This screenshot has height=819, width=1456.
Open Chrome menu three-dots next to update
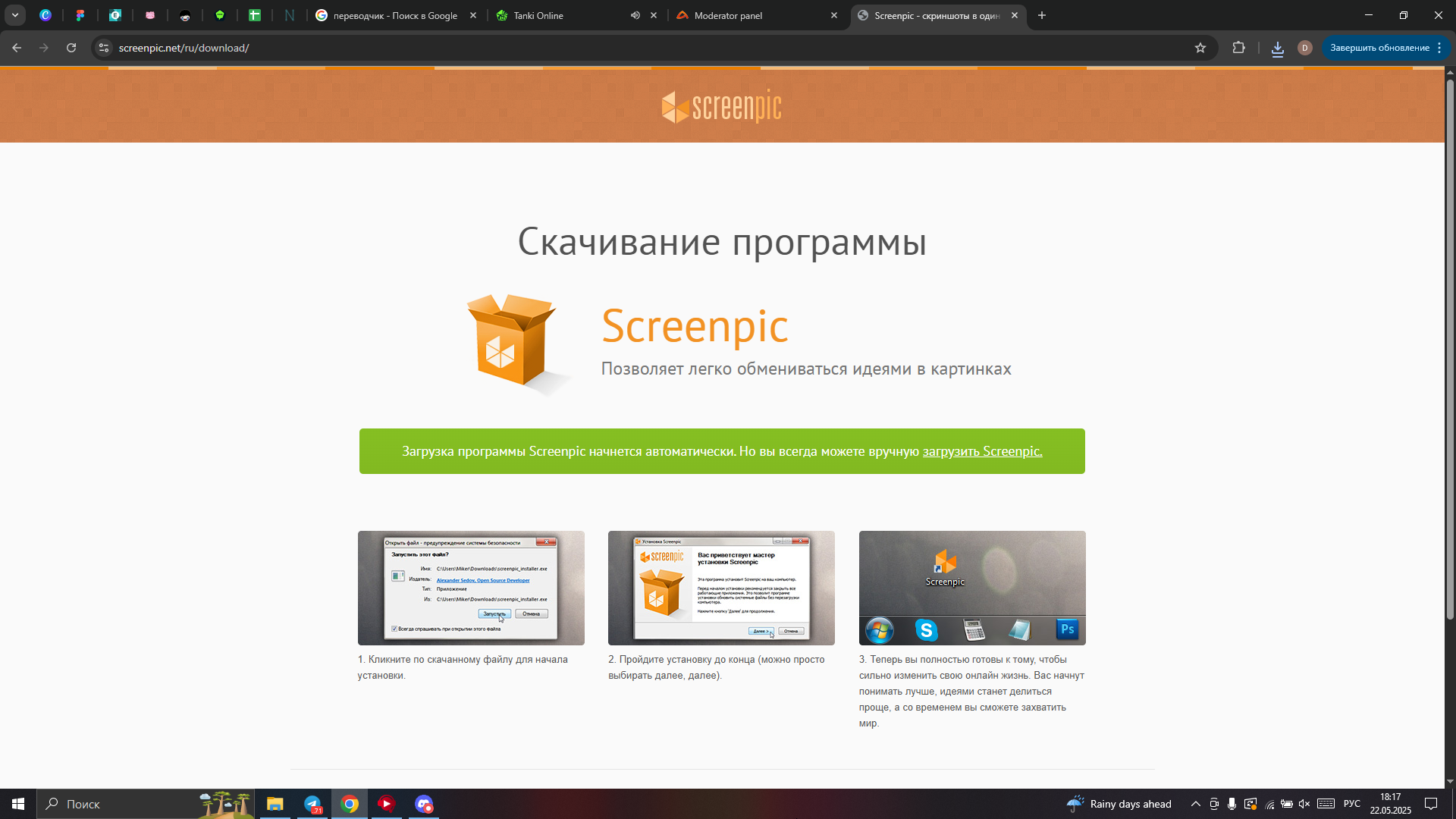pos(1439,48)
